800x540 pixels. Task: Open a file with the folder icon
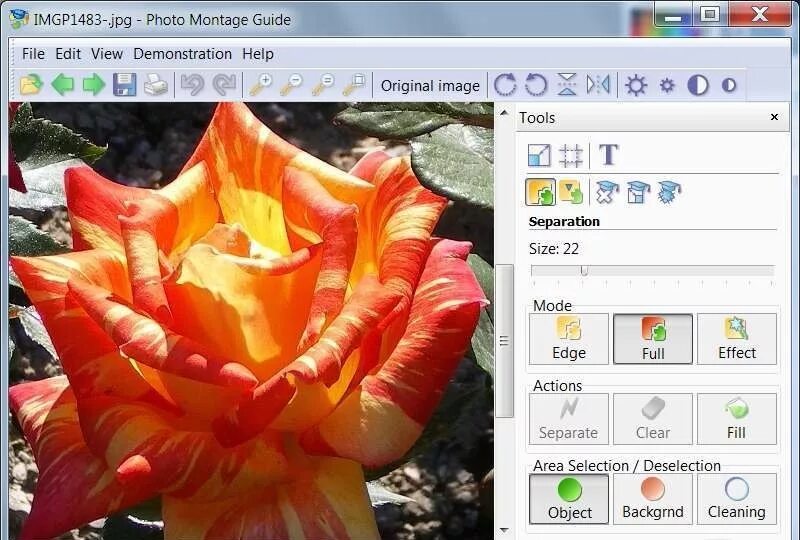31,85
